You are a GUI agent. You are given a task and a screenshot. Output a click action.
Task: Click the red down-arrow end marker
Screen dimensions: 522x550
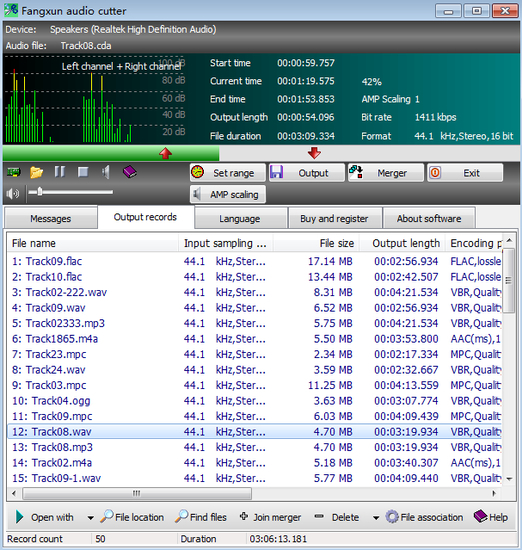point(314,153)
